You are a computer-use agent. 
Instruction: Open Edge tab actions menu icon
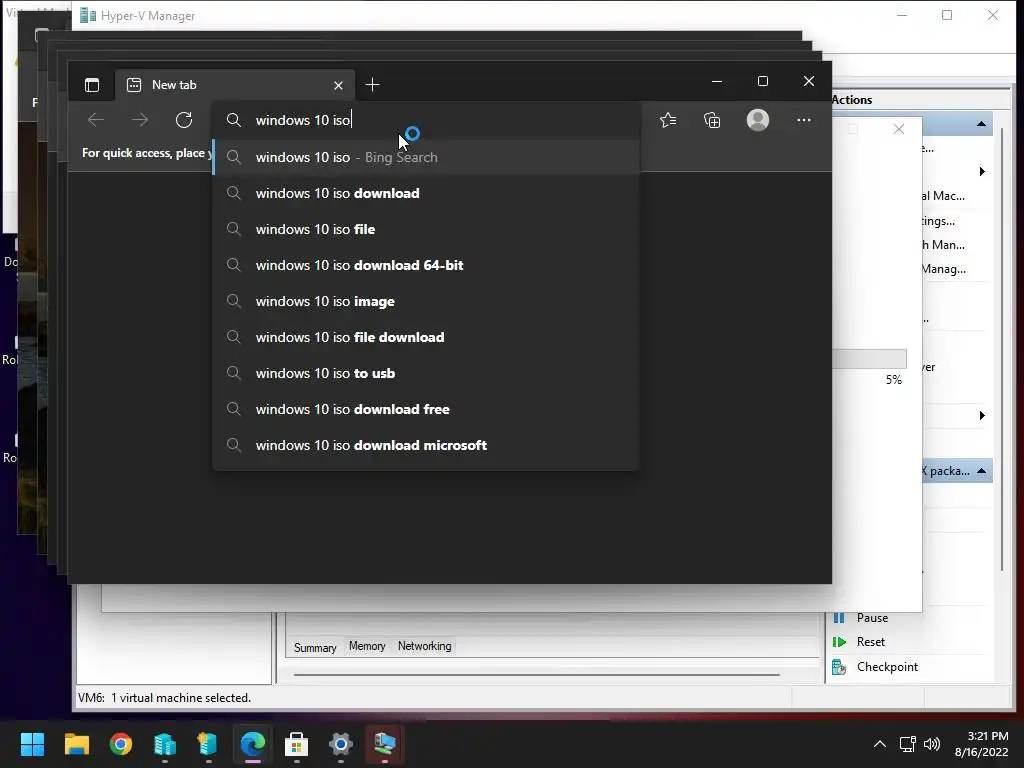coord(92,85)
